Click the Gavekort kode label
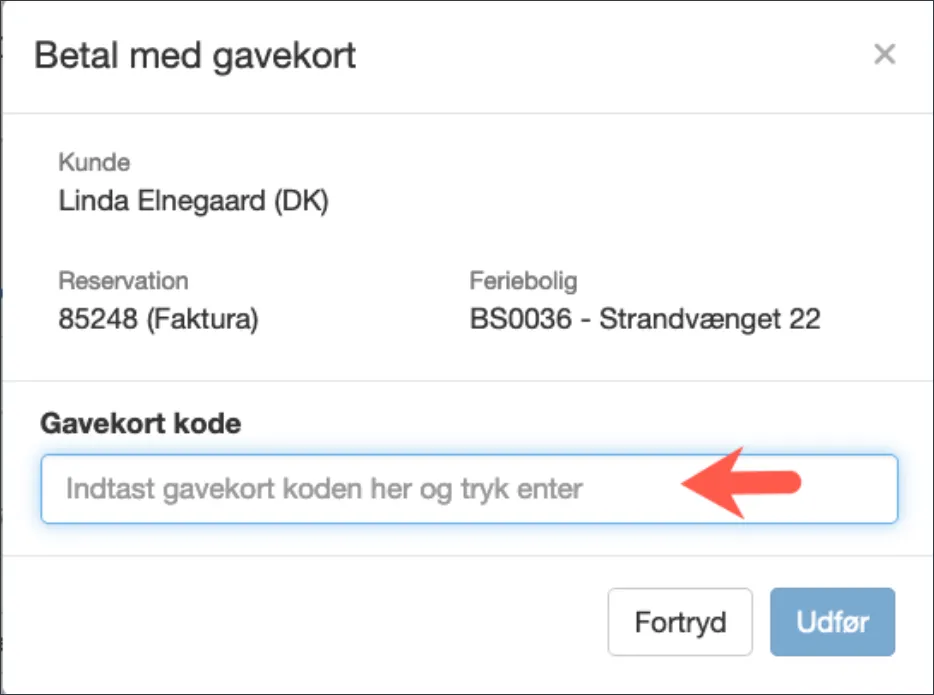 140,423
